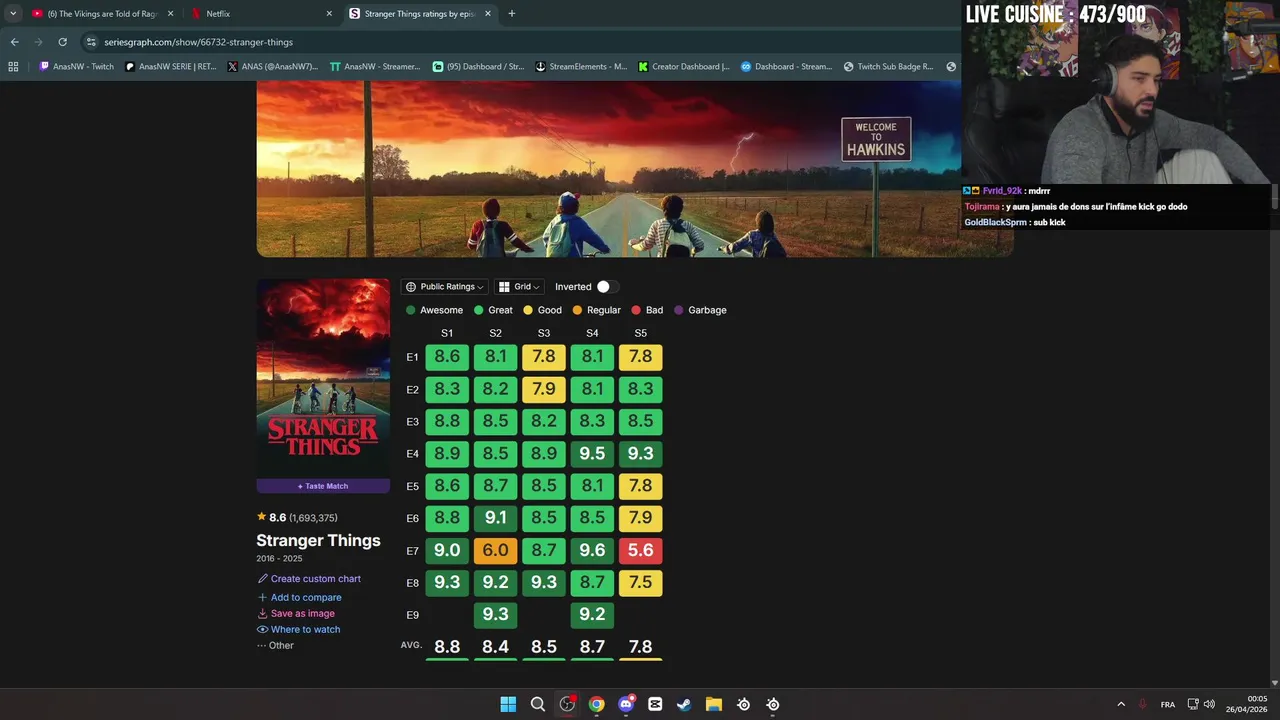Open the StreamElements bookmark
This screenshot has height=720, width=1280.
pos(581,67)
